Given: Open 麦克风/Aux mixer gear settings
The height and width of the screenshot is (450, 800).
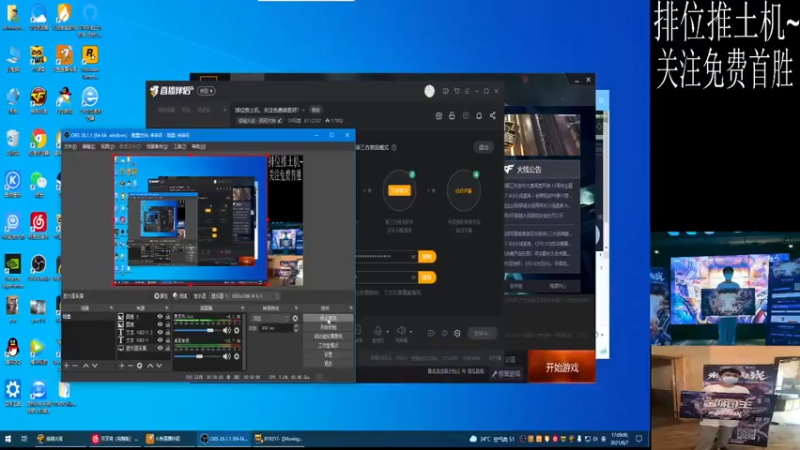Looking at the screenshot, I should point(237,330).
